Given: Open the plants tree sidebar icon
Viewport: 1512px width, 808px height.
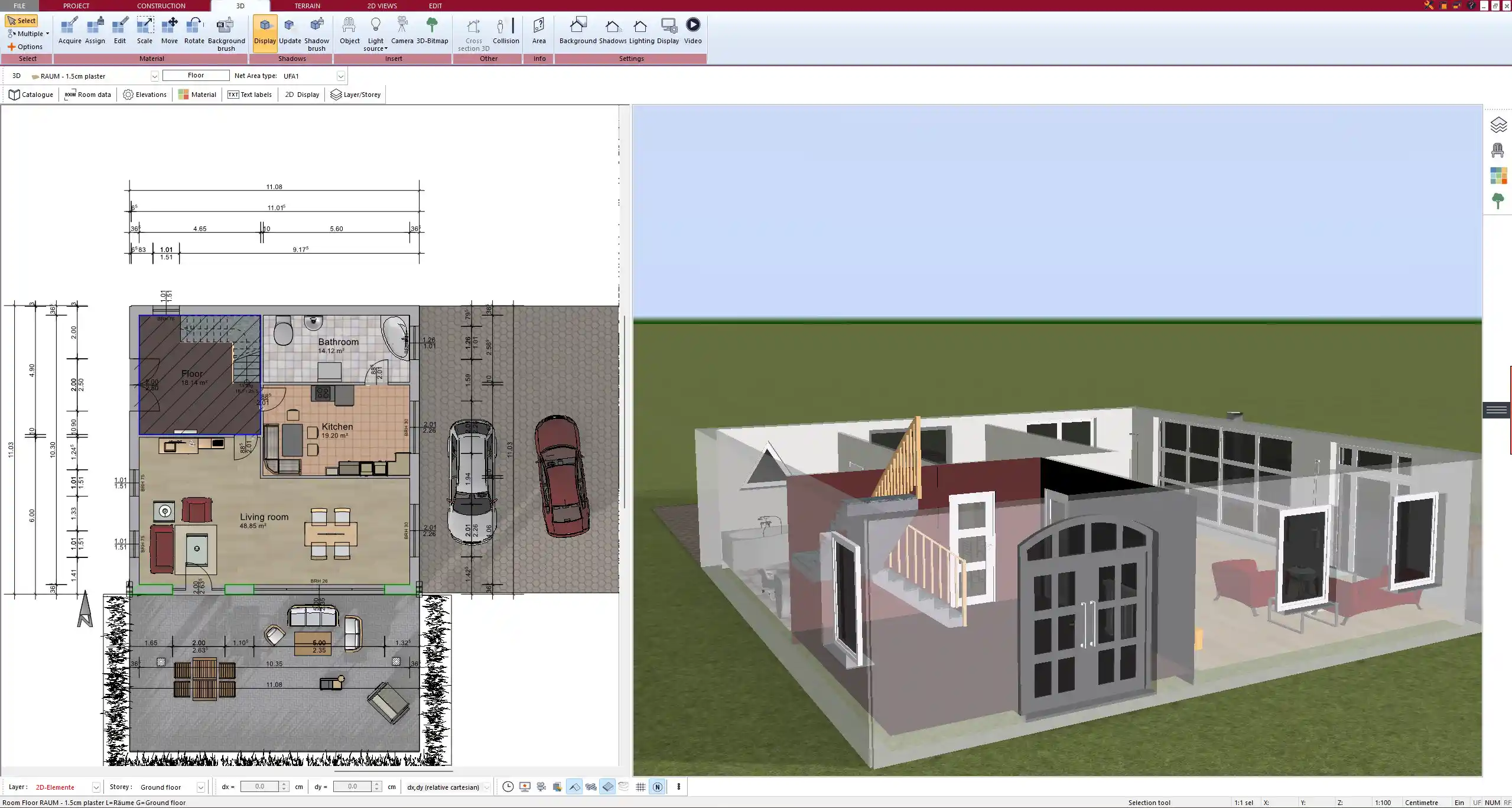Looking at the screenshot, I should pyautogui.click(x=1497, y=201).
